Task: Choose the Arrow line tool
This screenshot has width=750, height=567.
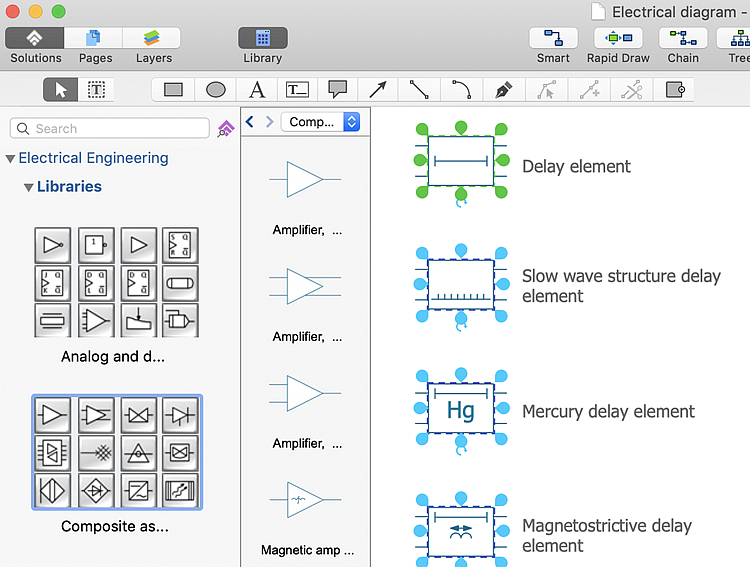Action: pos(378,90)
